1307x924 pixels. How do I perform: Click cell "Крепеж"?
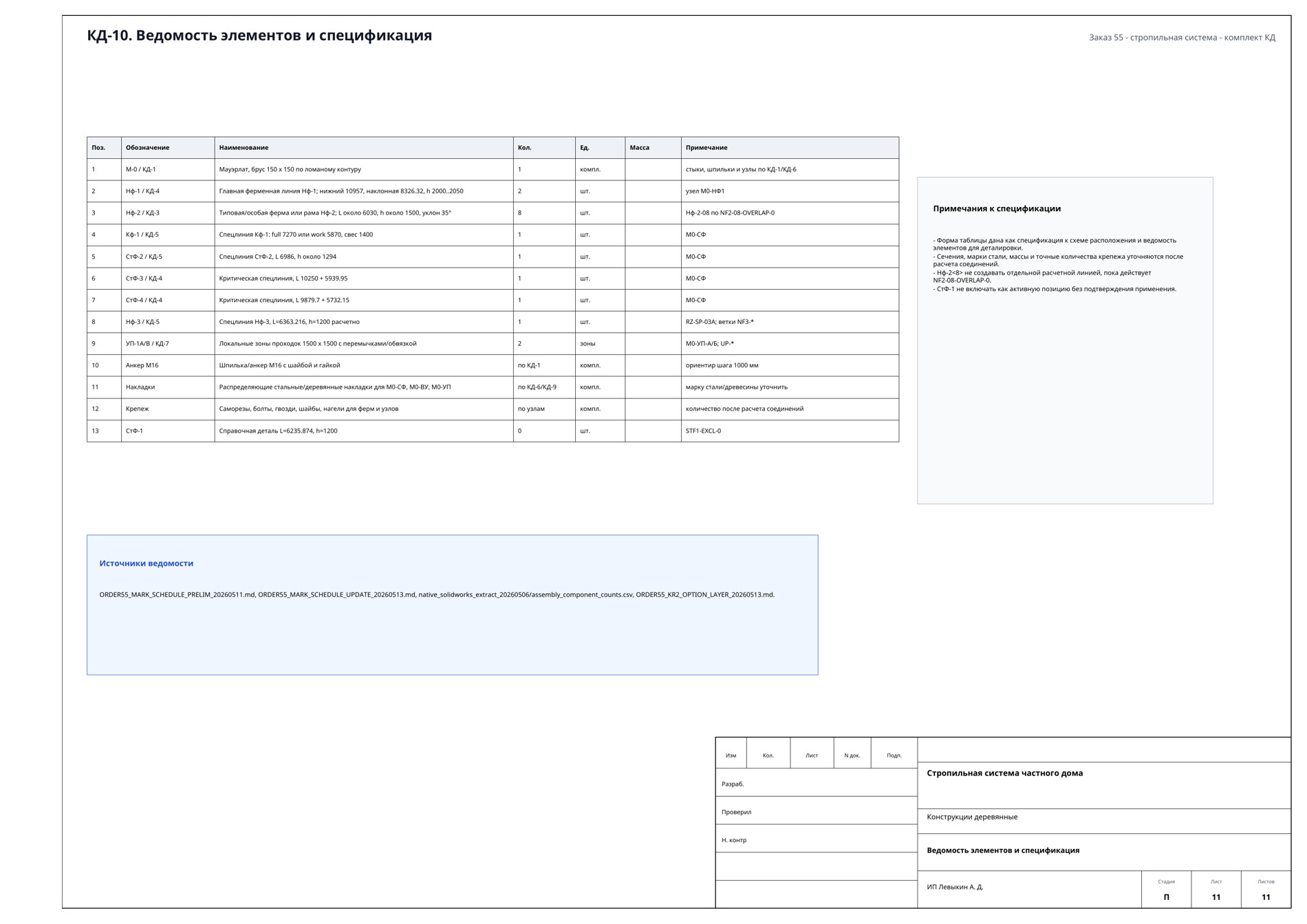(x=168, y=409)
